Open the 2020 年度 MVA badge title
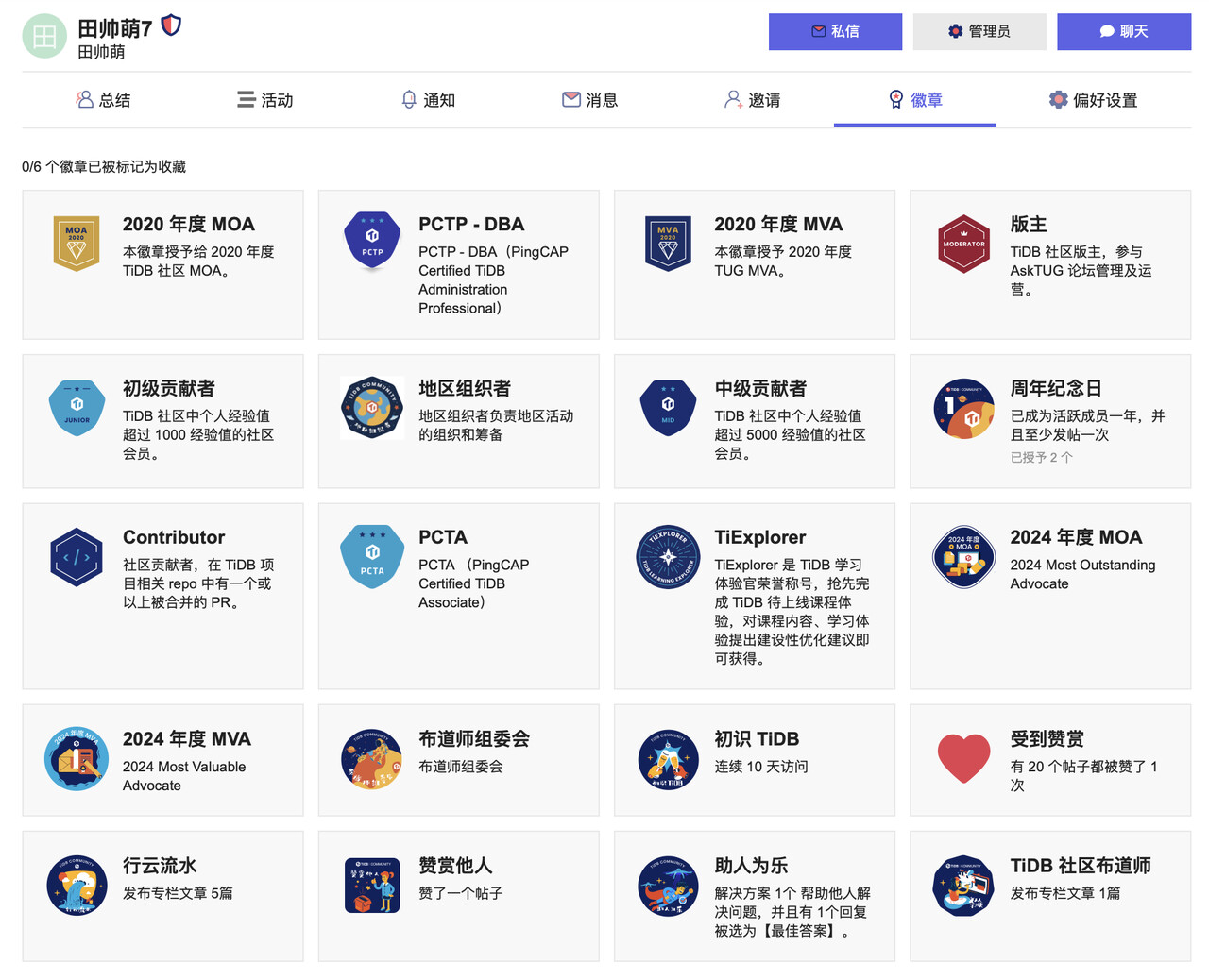 pyautogui.click(x=778, y=225)
